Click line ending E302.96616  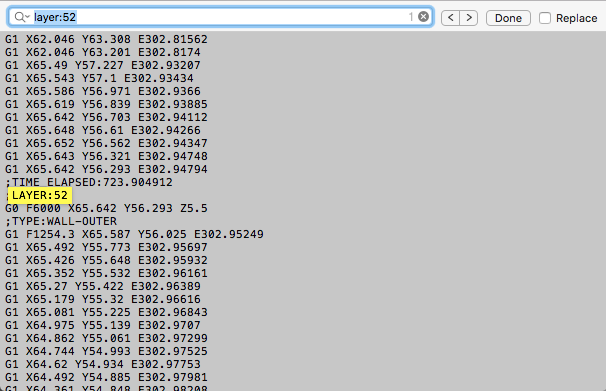coord(103,299)
